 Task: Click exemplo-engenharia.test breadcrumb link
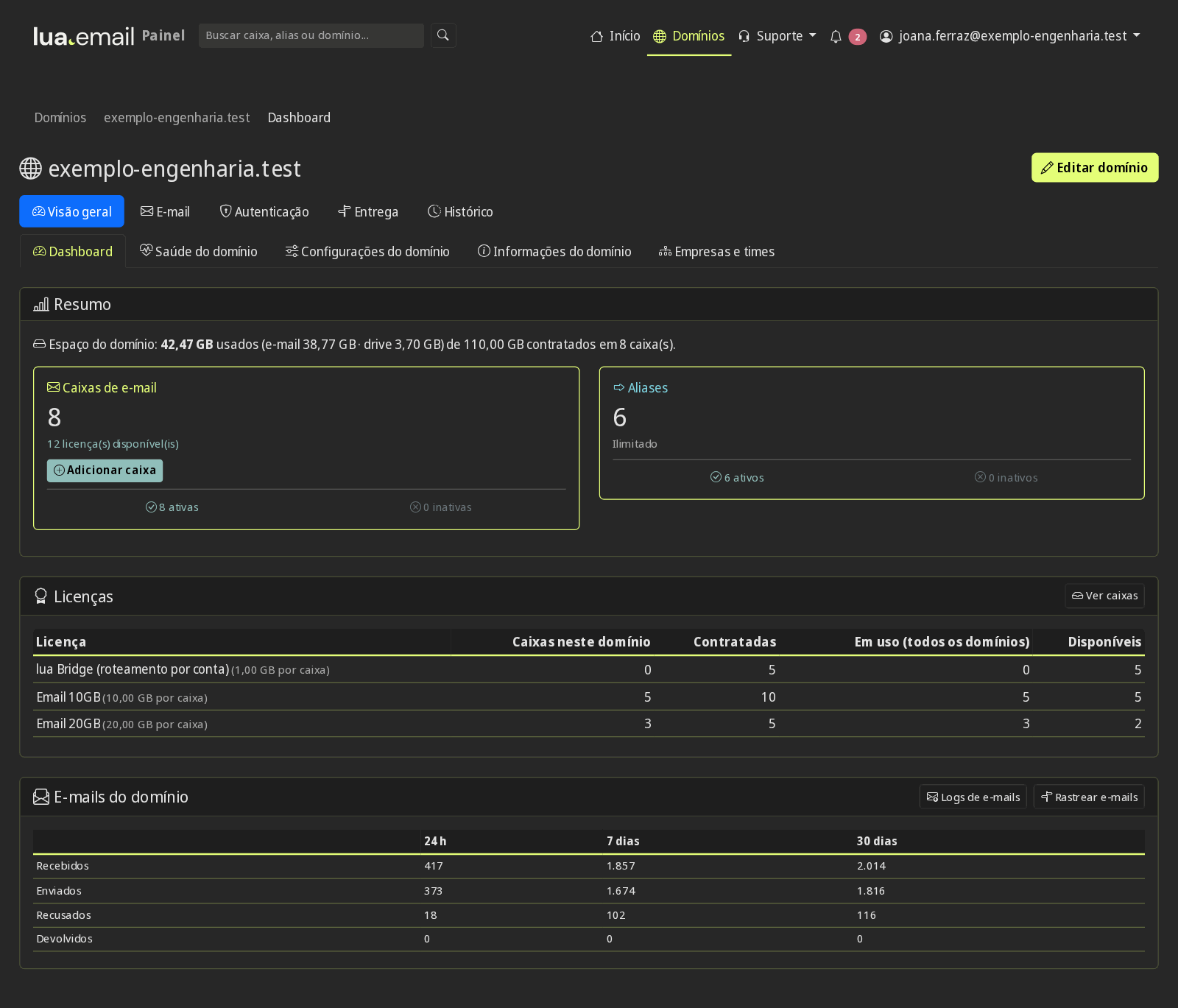(177, 118)
